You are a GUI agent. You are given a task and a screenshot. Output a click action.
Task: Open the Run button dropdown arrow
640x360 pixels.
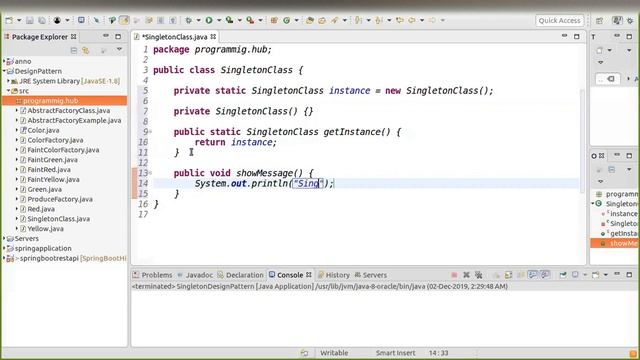tap(219, 20)
